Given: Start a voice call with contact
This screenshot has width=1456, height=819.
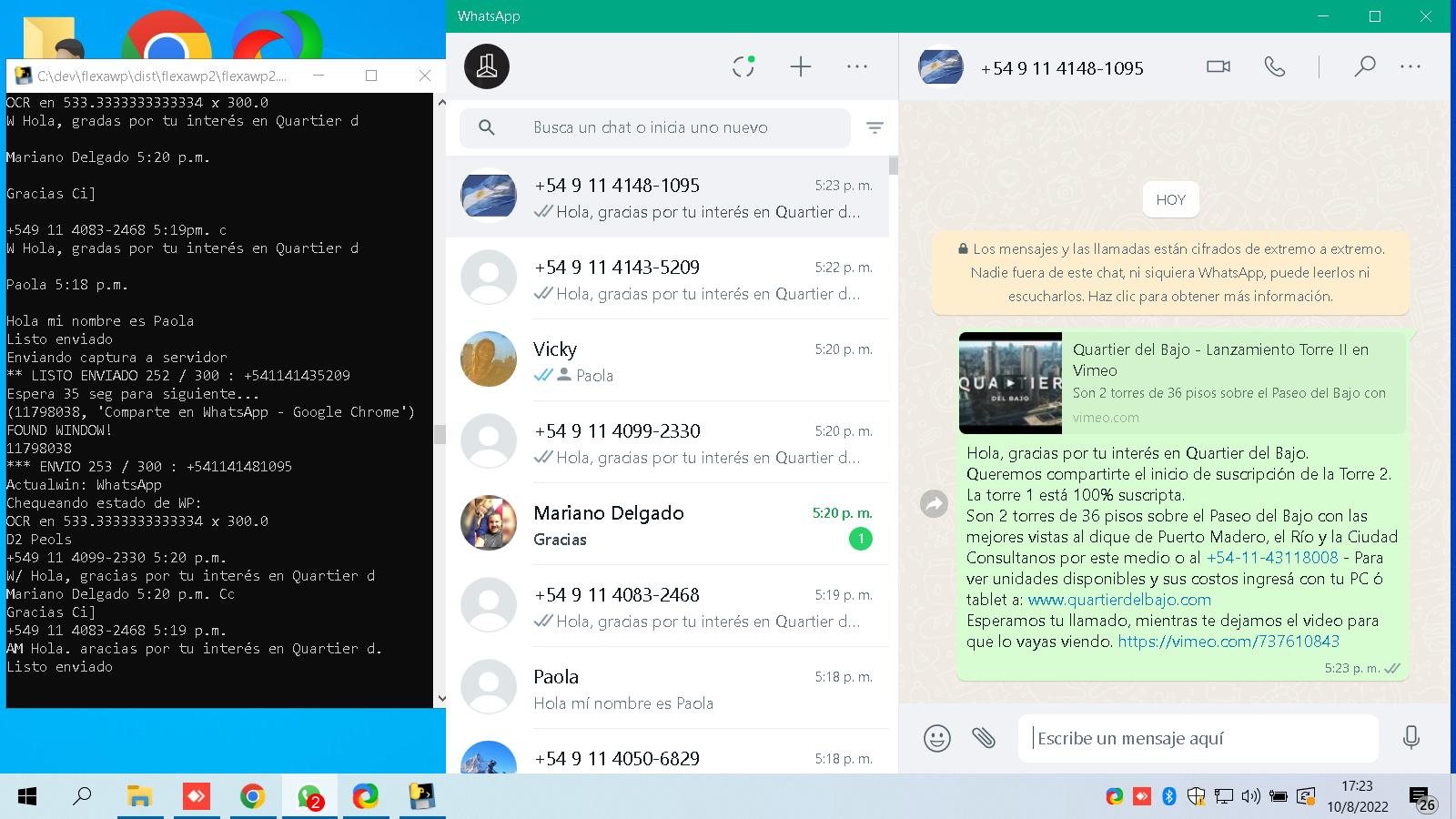Looking at the screenshot, I should 1275,66.
